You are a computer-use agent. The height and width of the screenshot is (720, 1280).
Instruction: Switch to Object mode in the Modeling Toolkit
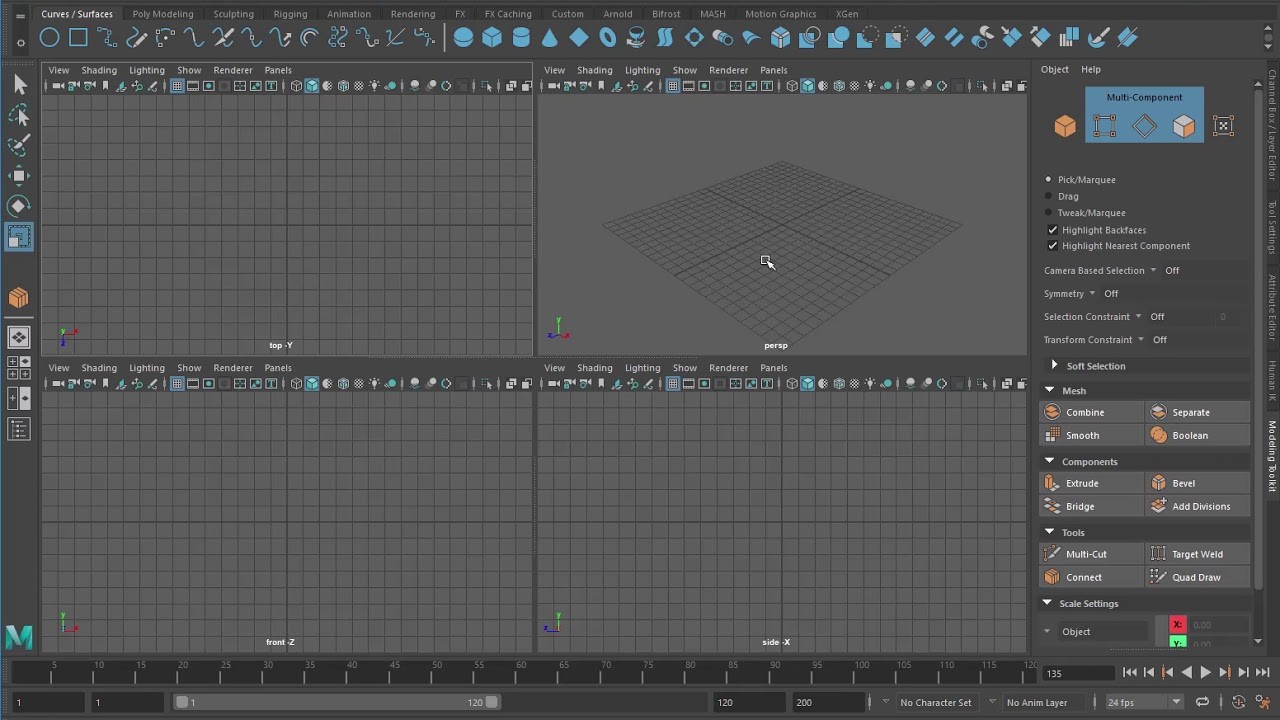(x=1064, y=126)
